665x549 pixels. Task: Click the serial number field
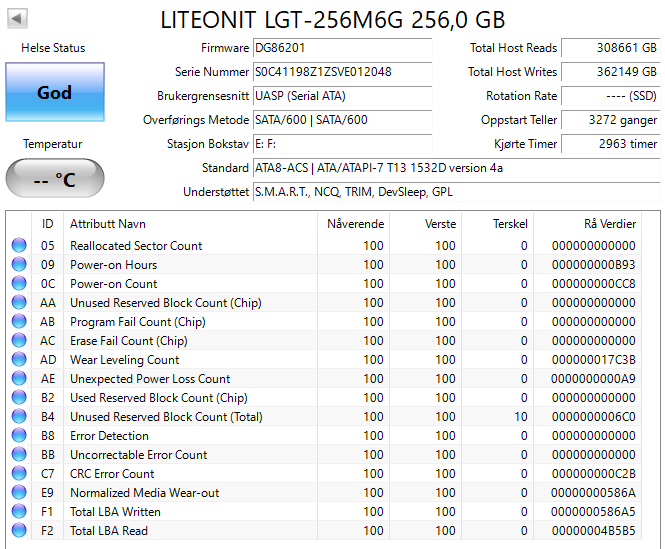(343, 72)
